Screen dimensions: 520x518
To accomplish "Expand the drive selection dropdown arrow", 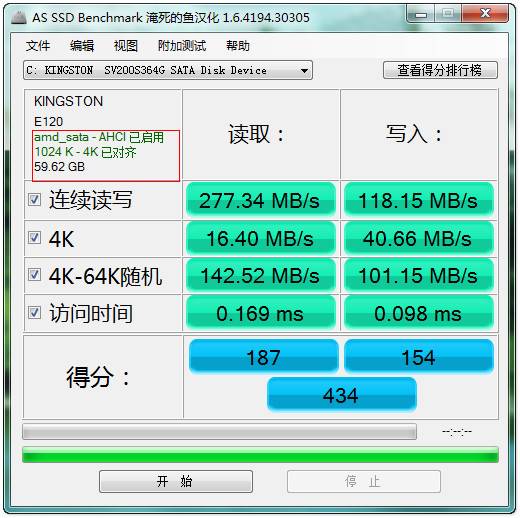I will (x=304, y=71).
